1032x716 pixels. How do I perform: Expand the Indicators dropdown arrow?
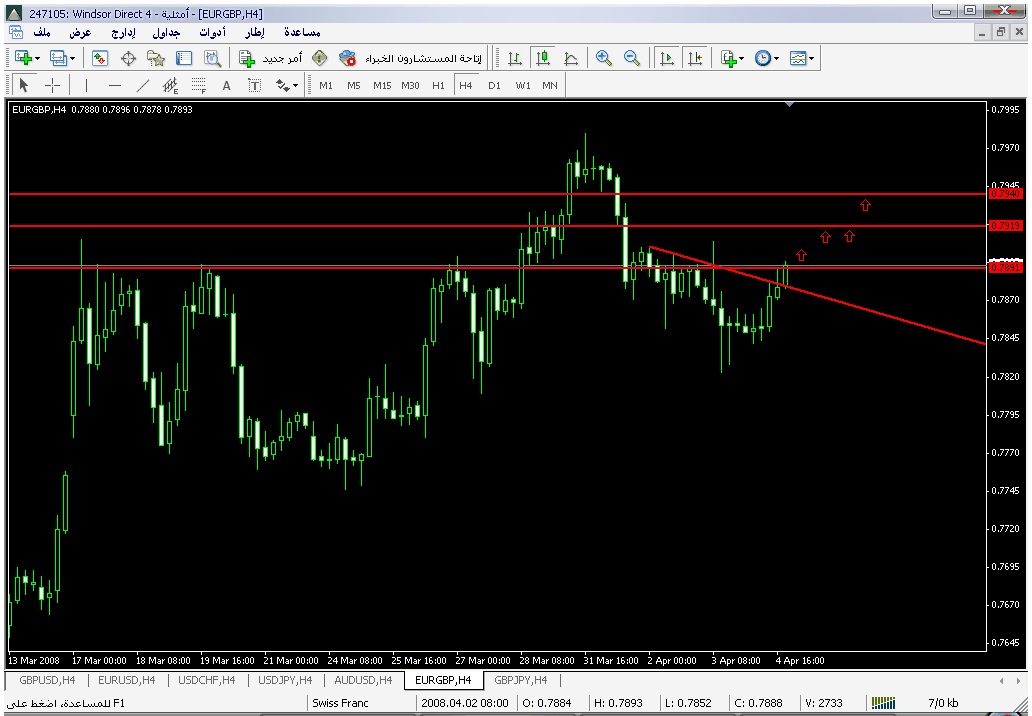742,59
